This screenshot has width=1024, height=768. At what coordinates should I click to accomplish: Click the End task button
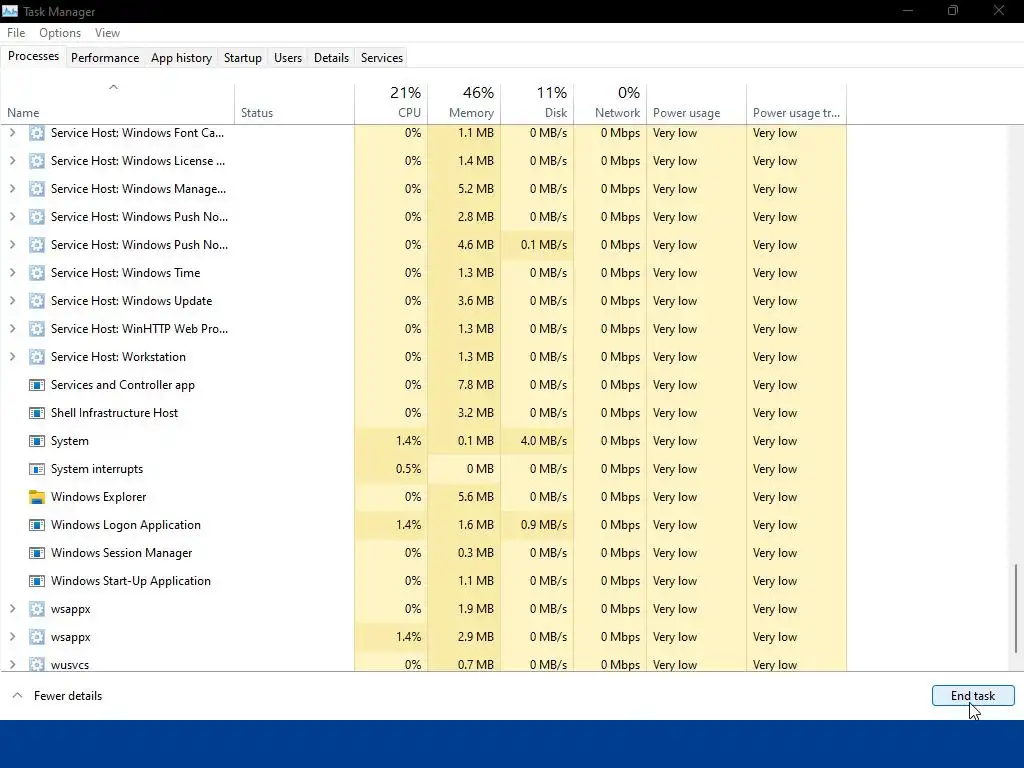coord(972,696)
